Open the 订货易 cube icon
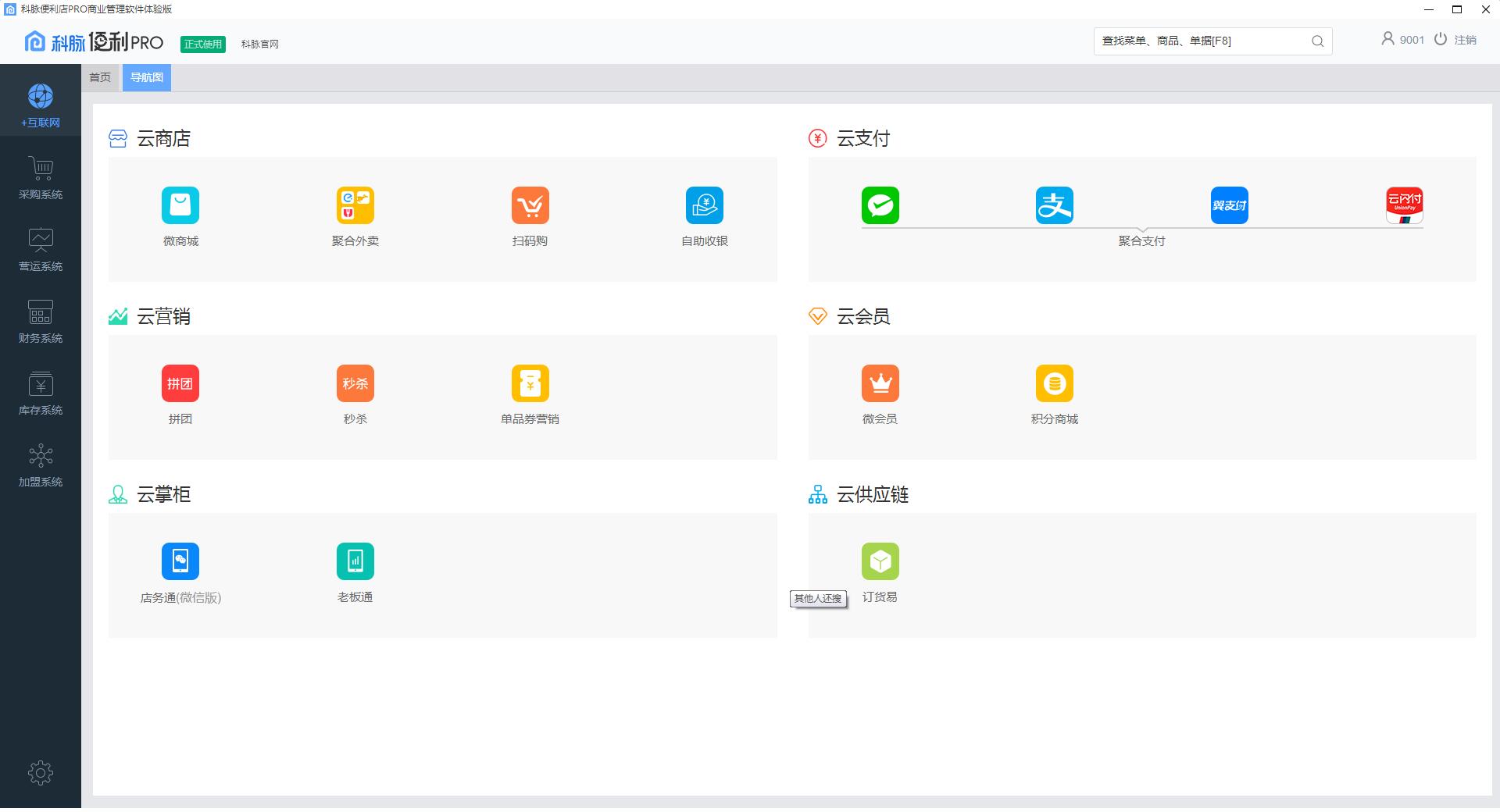 880,561
